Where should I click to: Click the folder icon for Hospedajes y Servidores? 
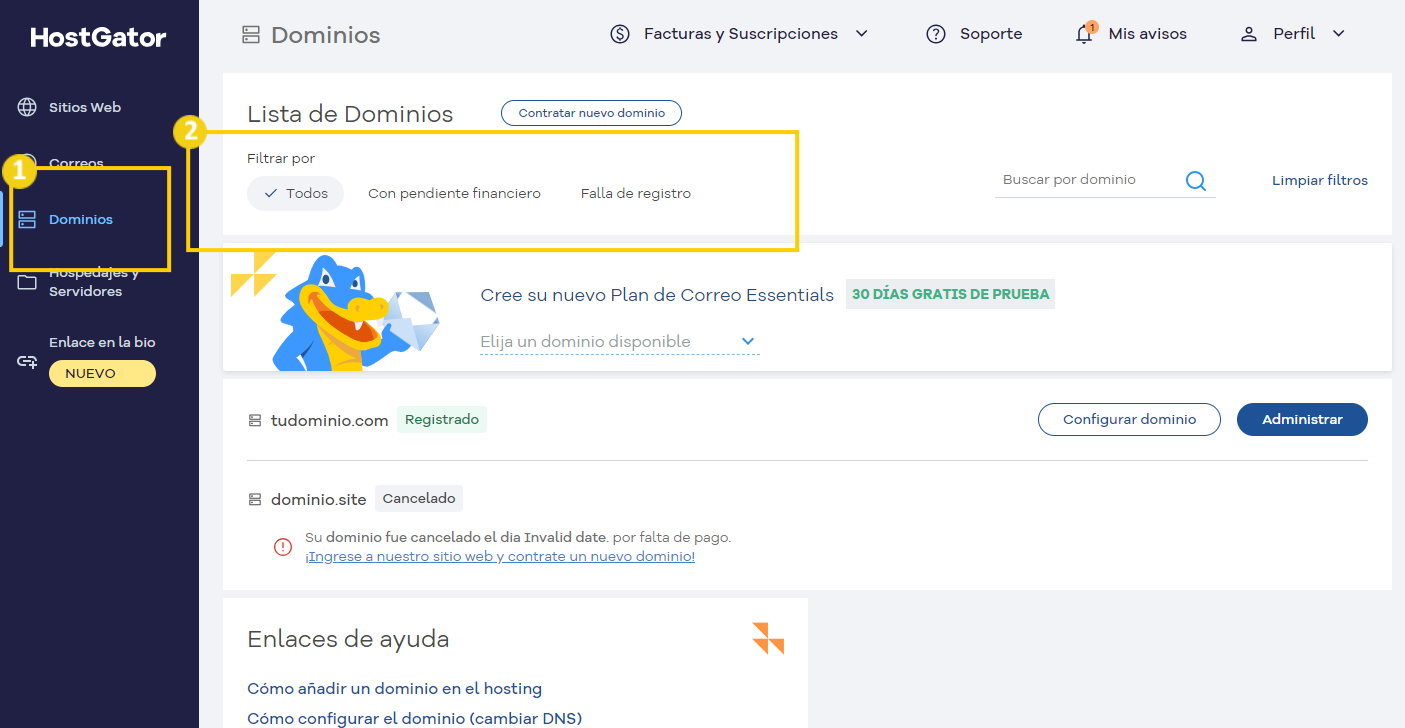click(x=27, y=283)
